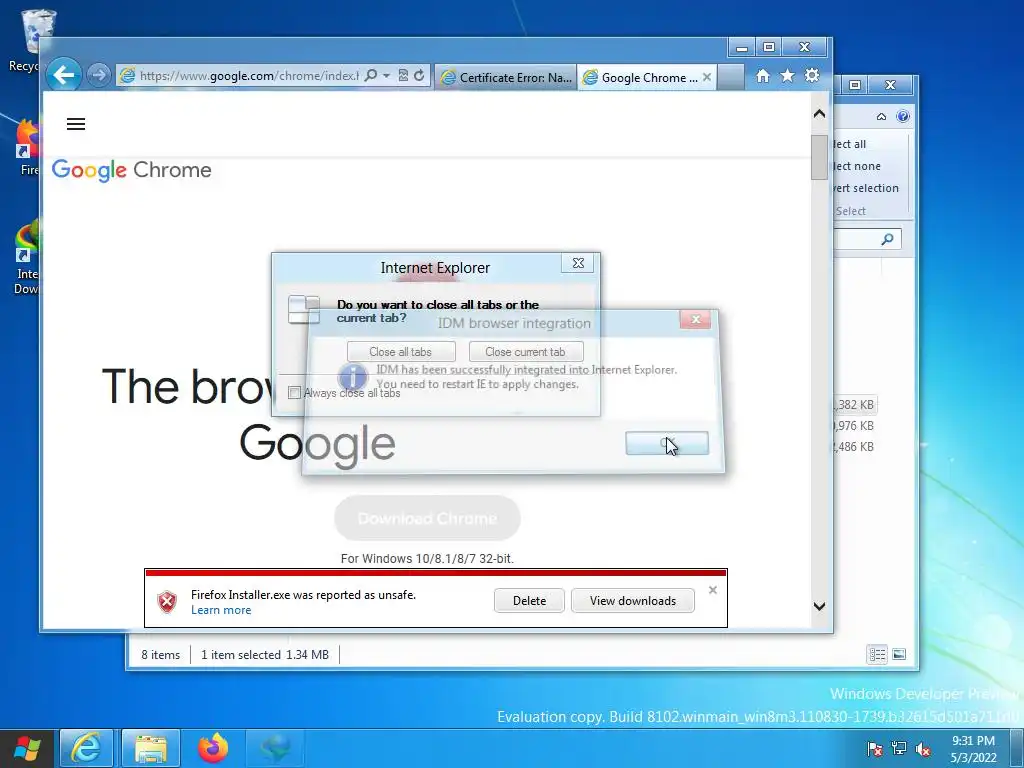1024x768 pixels.
Task: Switch to the Certificate Error tab
Action: [x=505, y=77]
